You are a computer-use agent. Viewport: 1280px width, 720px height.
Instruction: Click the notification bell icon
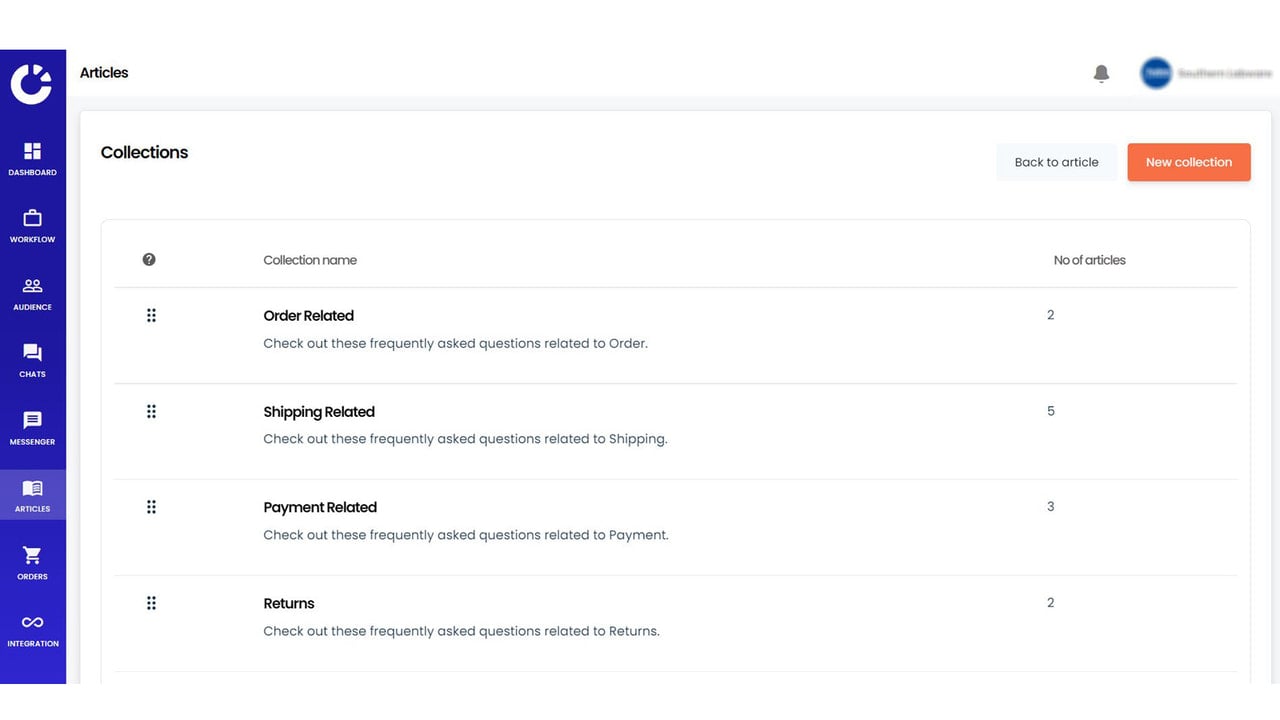click(x=1101, y=73)
